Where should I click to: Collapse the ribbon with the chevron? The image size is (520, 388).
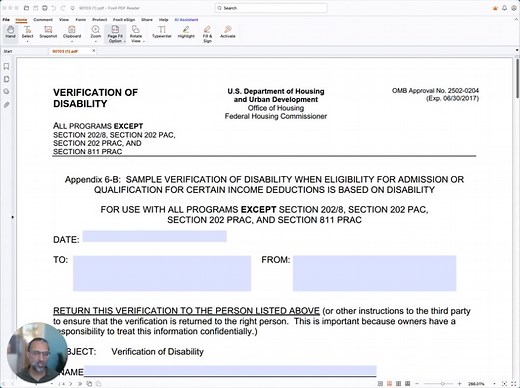point(516,19)
